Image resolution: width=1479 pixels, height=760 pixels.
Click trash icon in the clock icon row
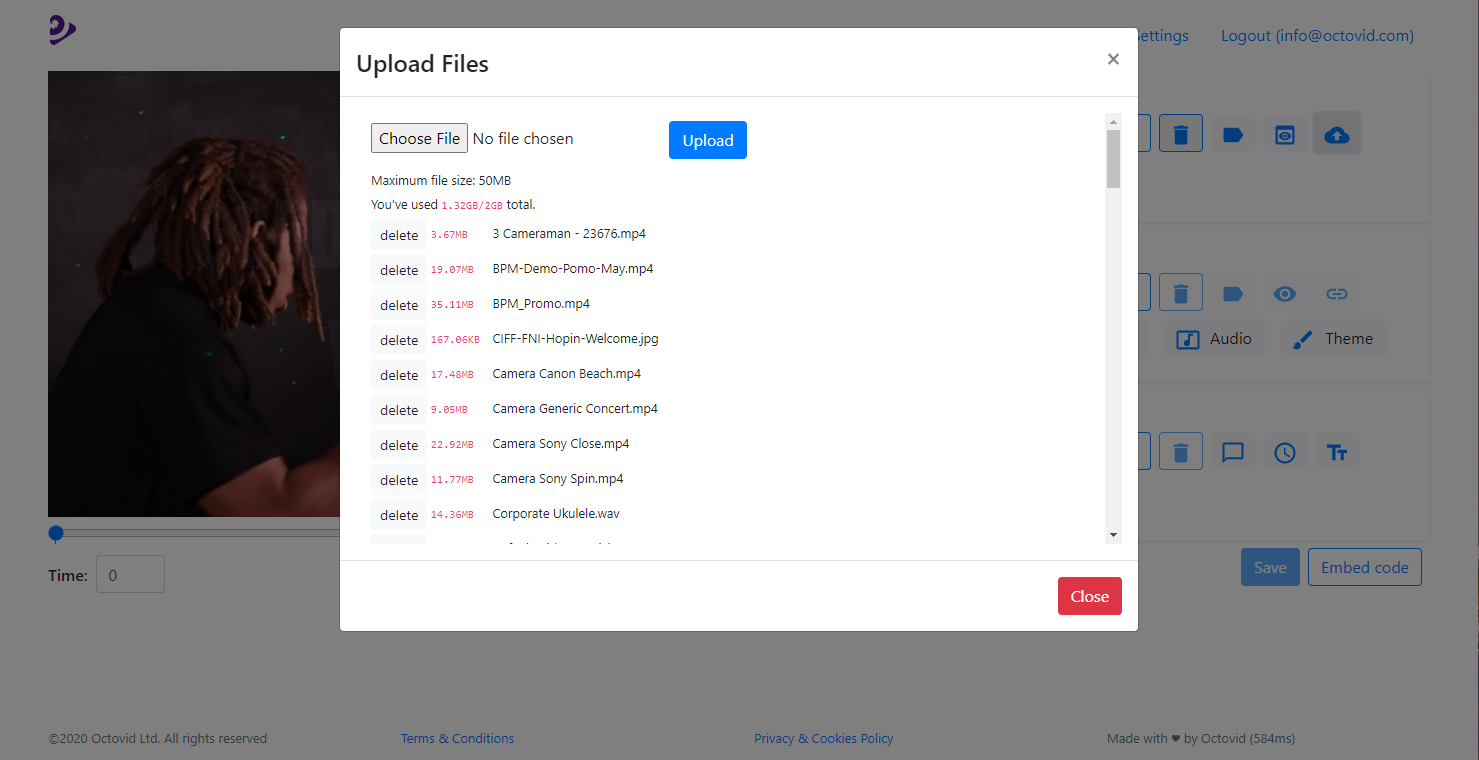pyautogui.click(x=1181, y=452)
